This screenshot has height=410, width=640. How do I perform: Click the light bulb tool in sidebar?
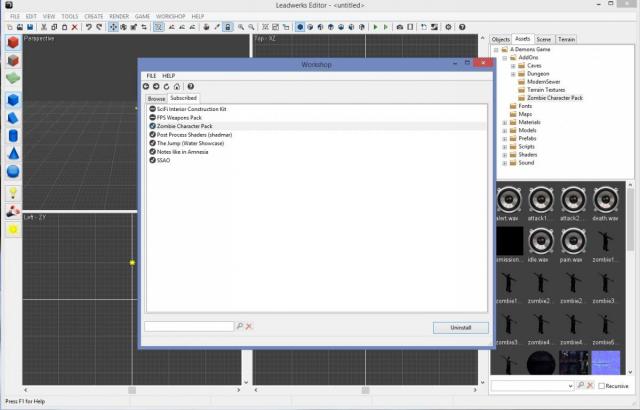pyautogui.click(x=13, y=193)
